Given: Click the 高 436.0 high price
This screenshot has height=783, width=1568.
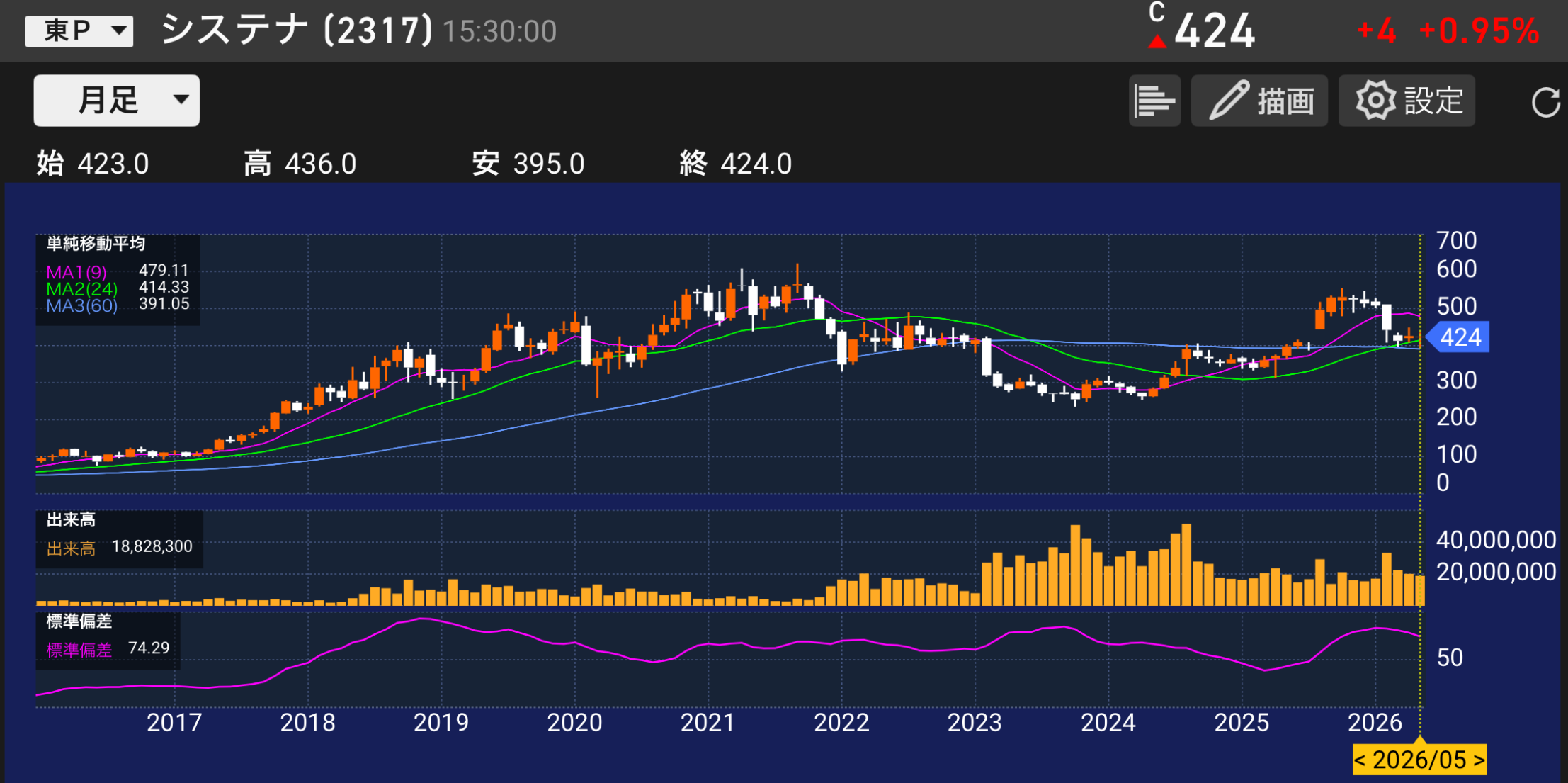Looking at the screenshot, I should tap(300, 164).
